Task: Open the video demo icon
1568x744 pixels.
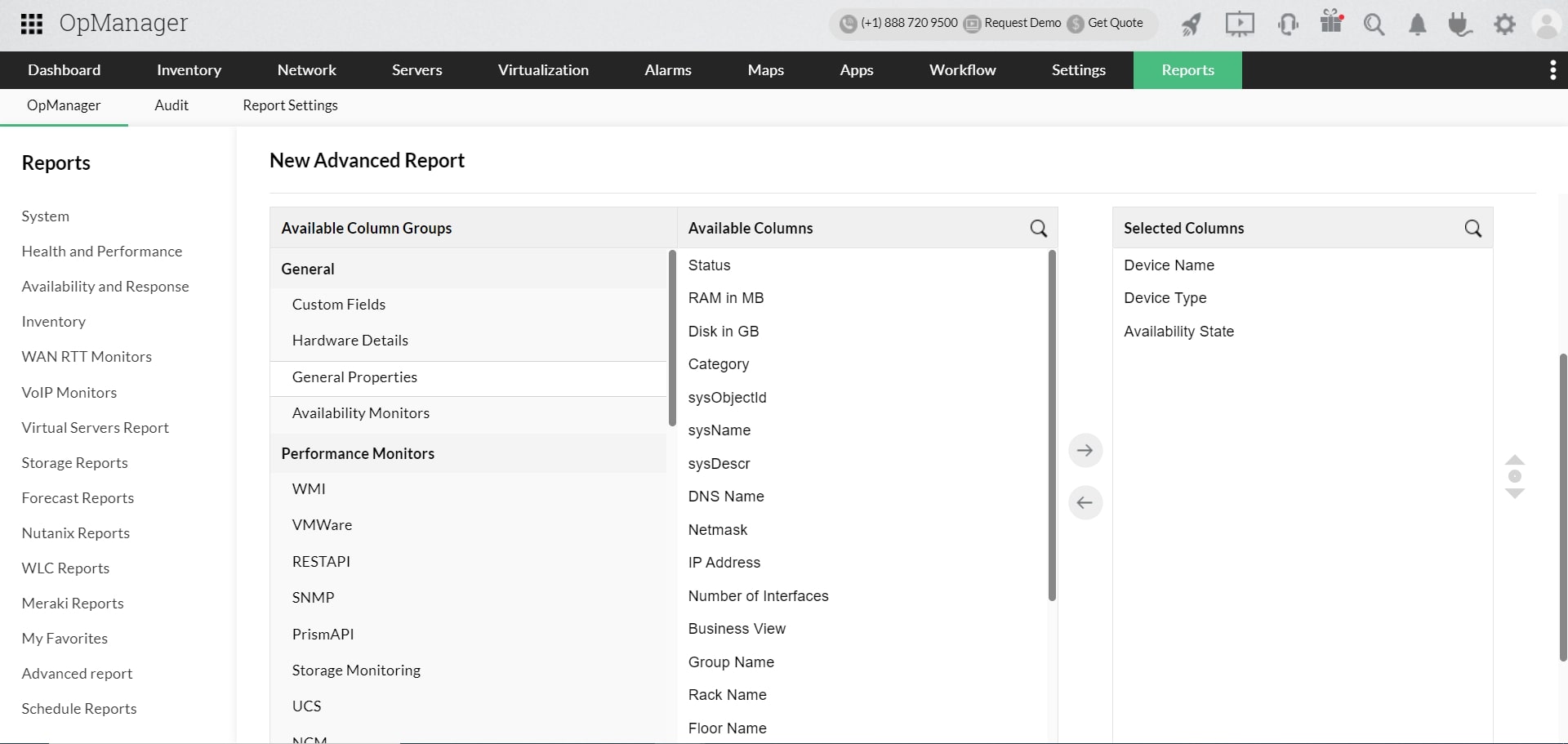Action: [1240, 24]
